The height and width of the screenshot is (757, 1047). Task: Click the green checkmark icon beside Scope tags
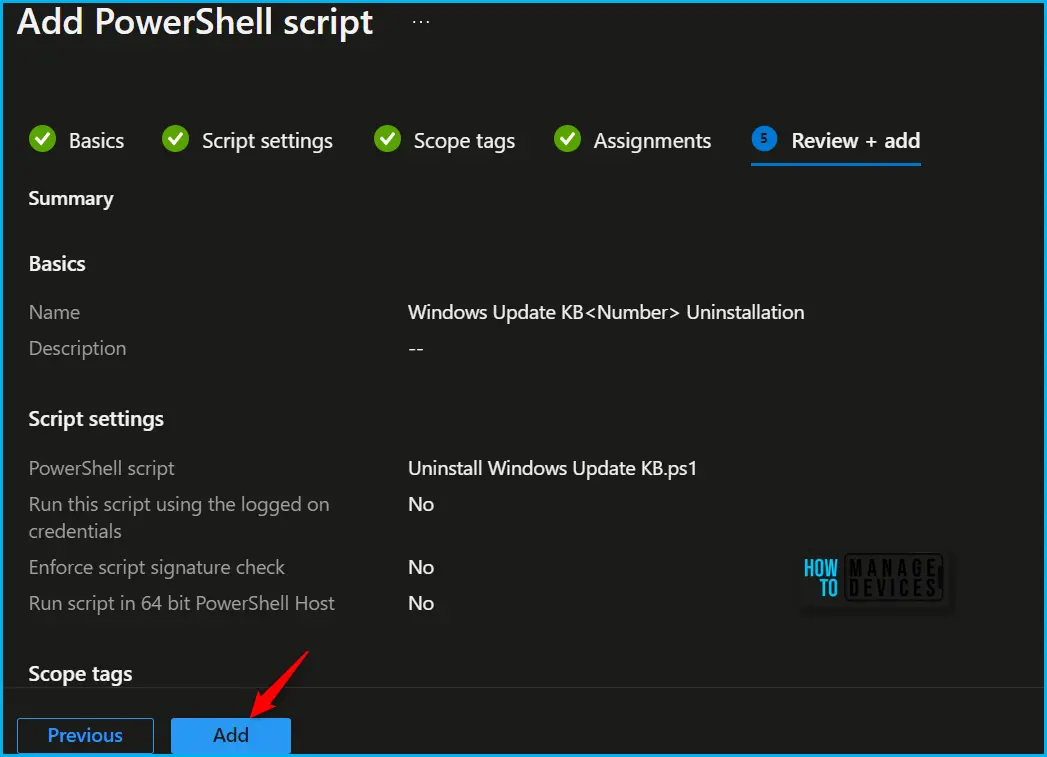pyautogui.click(x=387, y=139)
